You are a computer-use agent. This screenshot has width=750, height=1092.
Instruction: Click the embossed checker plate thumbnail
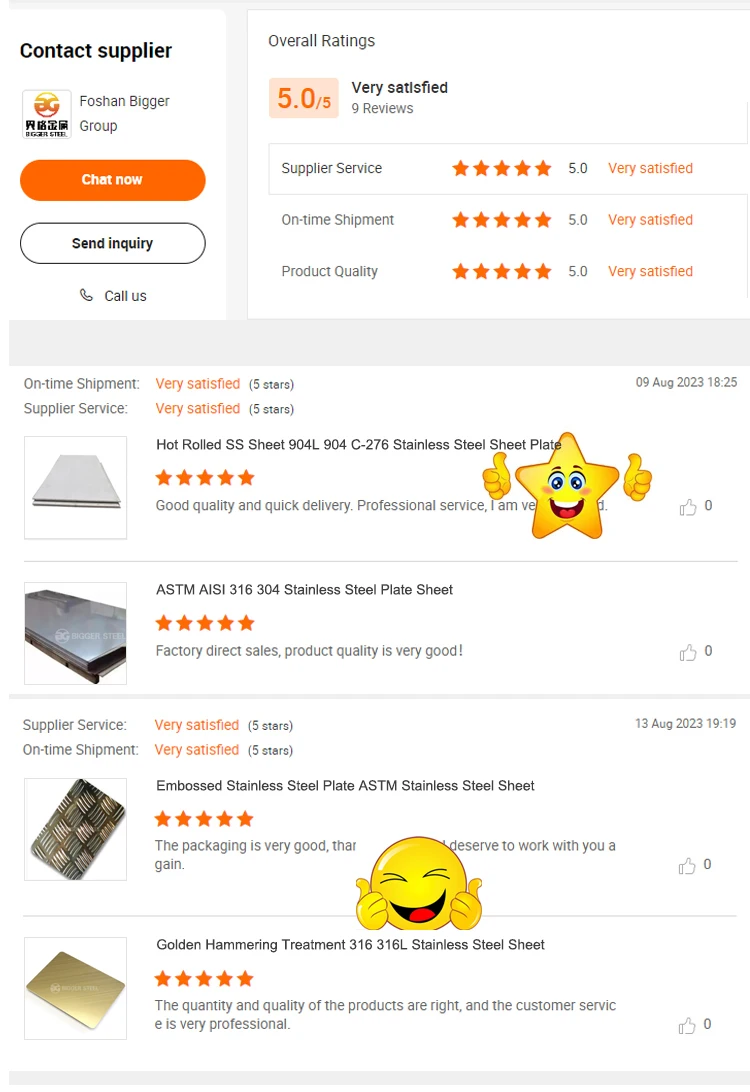(x=76, y=829)
